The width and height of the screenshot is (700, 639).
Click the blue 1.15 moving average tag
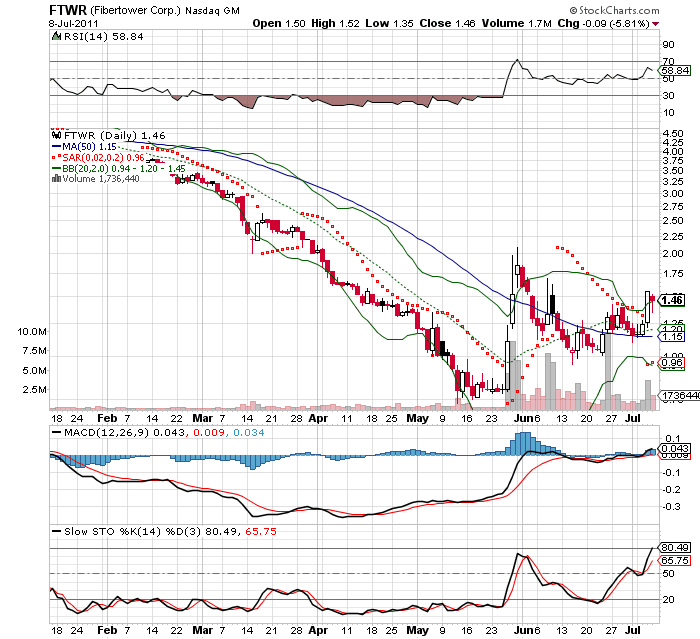pos(672,336)
